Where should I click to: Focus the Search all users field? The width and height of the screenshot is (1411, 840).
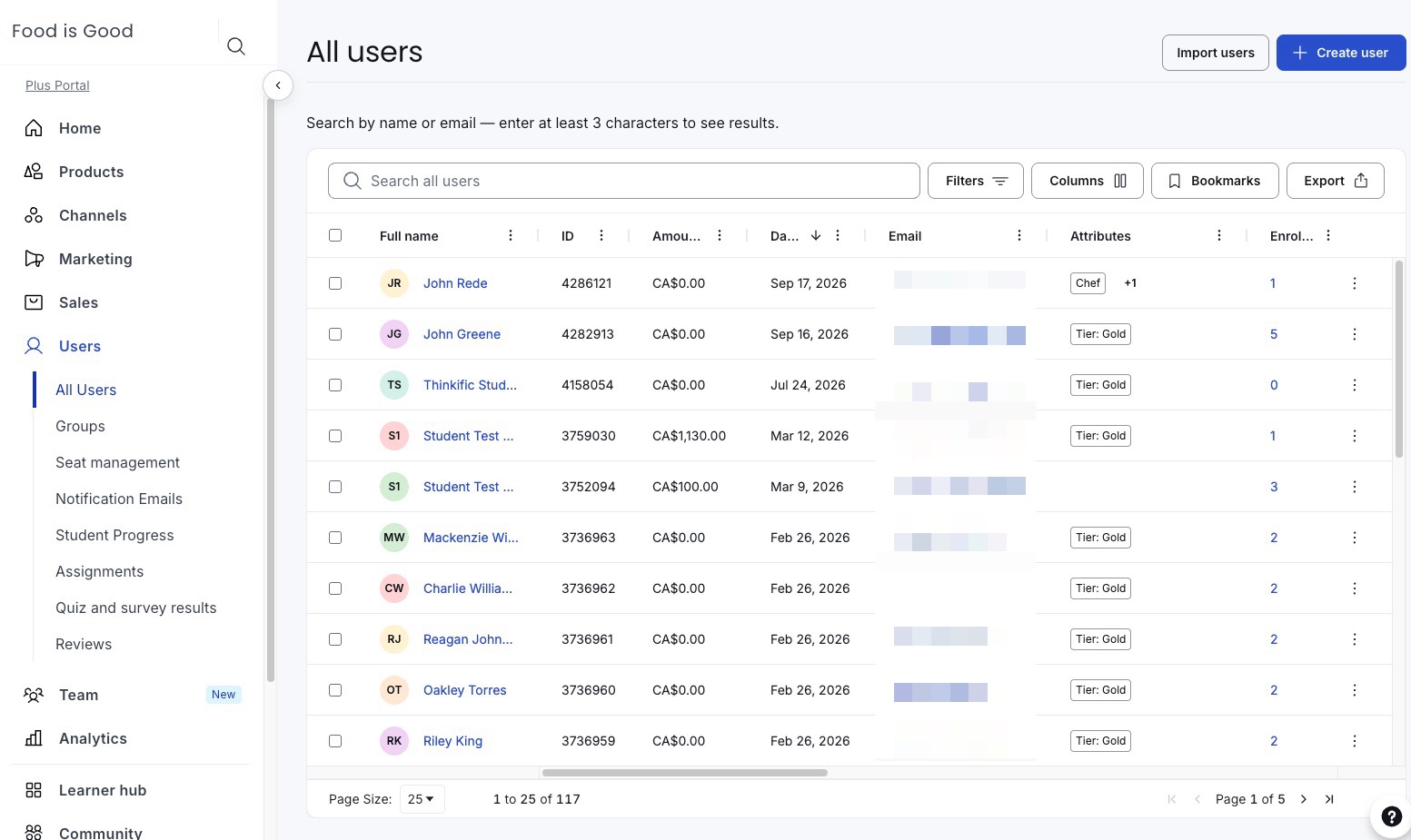tap(624, 181)
